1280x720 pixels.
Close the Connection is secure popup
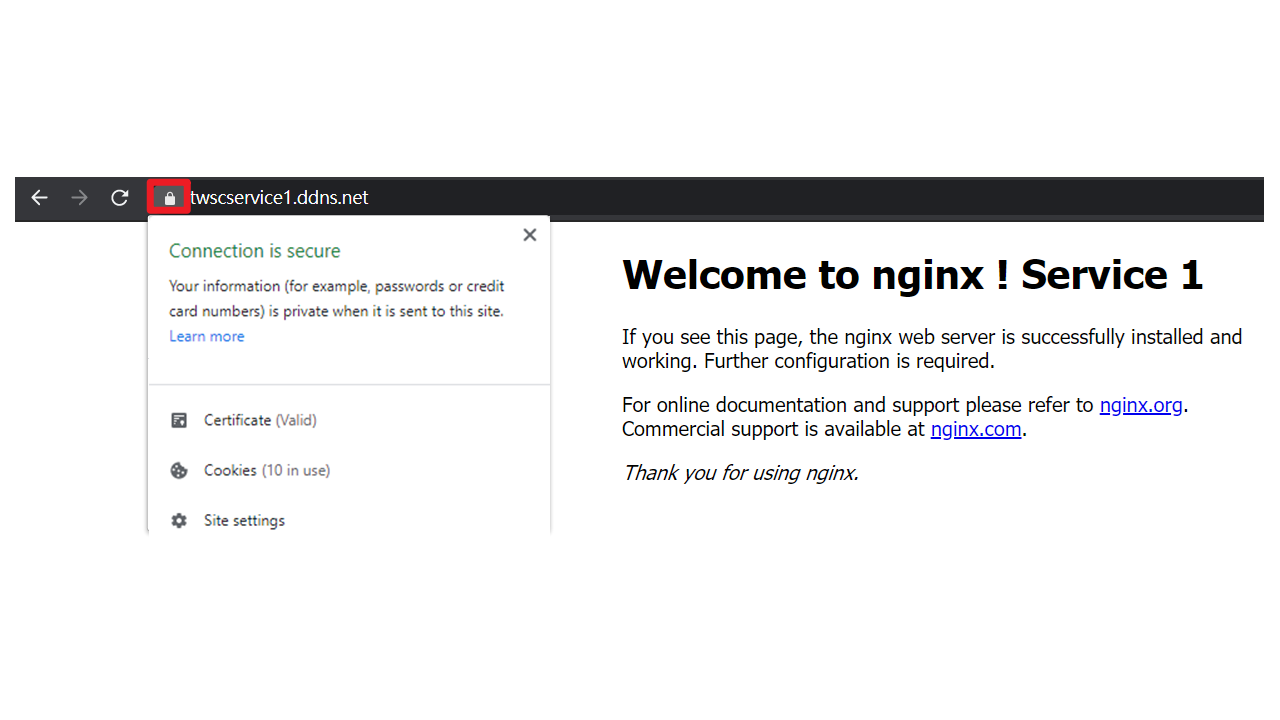click(530, 235)
